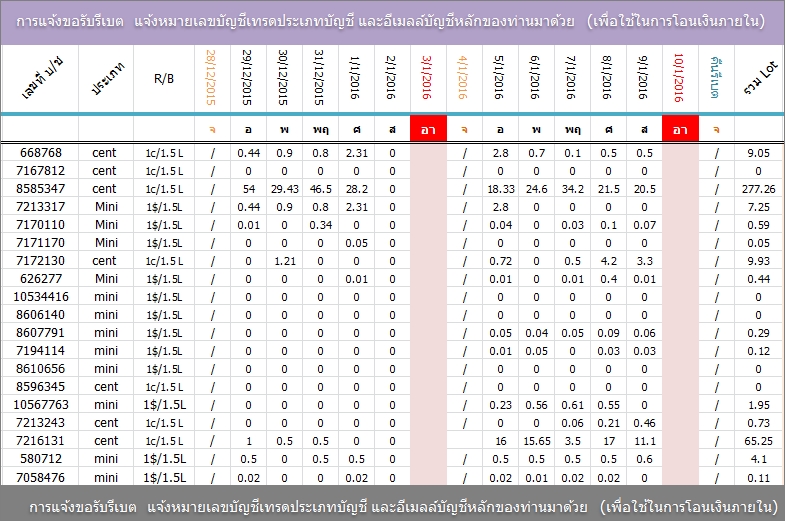Select cell value 29.43
785x521 pixels.
(x=284, y=189)
